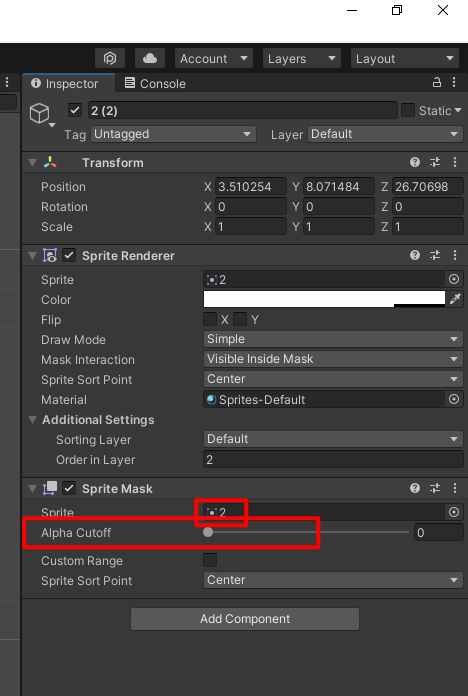The width and height of the screenshot is (468, 696).
Task: Click the Alpha Cutoff slider handle
Action: click(208, 532)
